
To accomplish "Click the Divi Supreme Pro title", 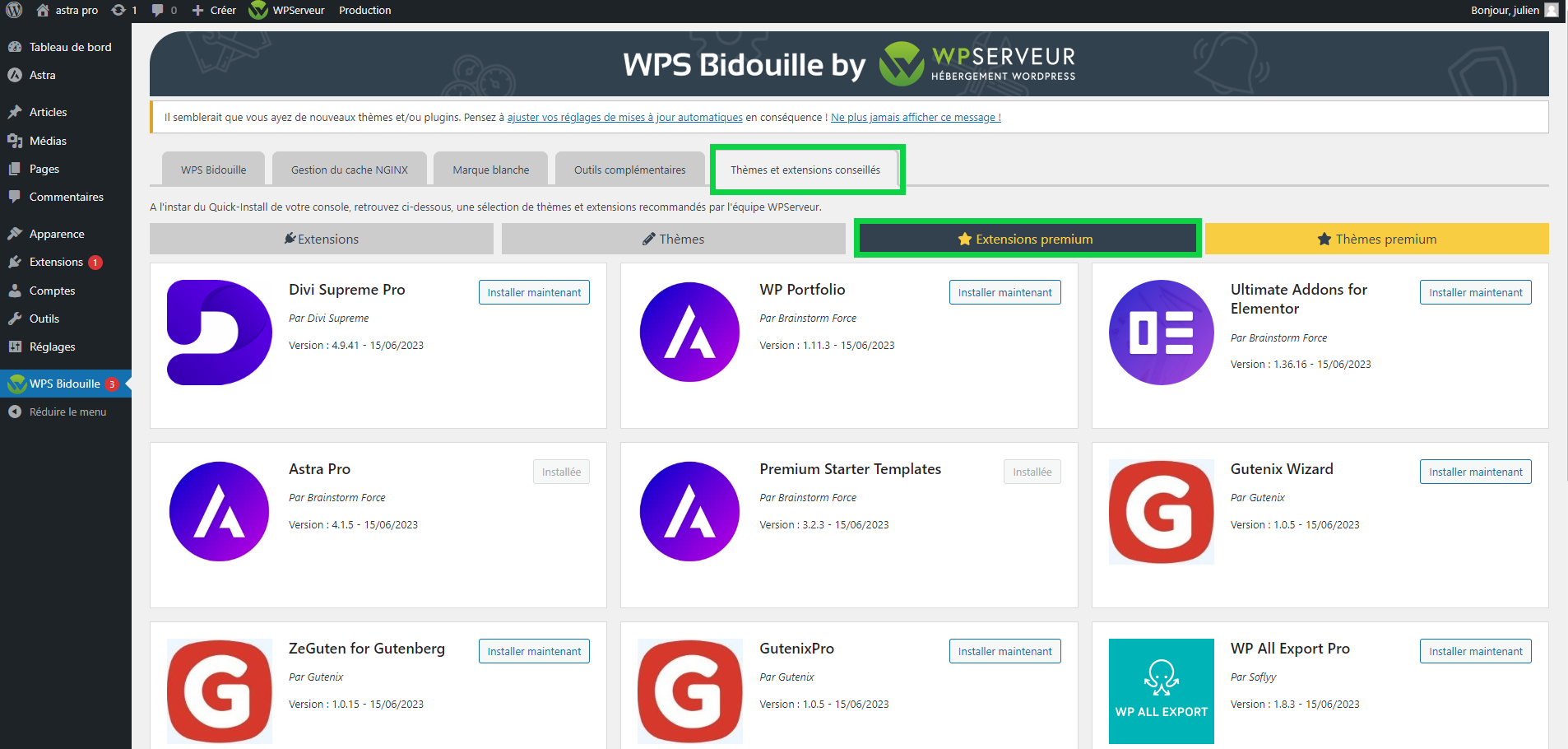I will tap(347, 290).
